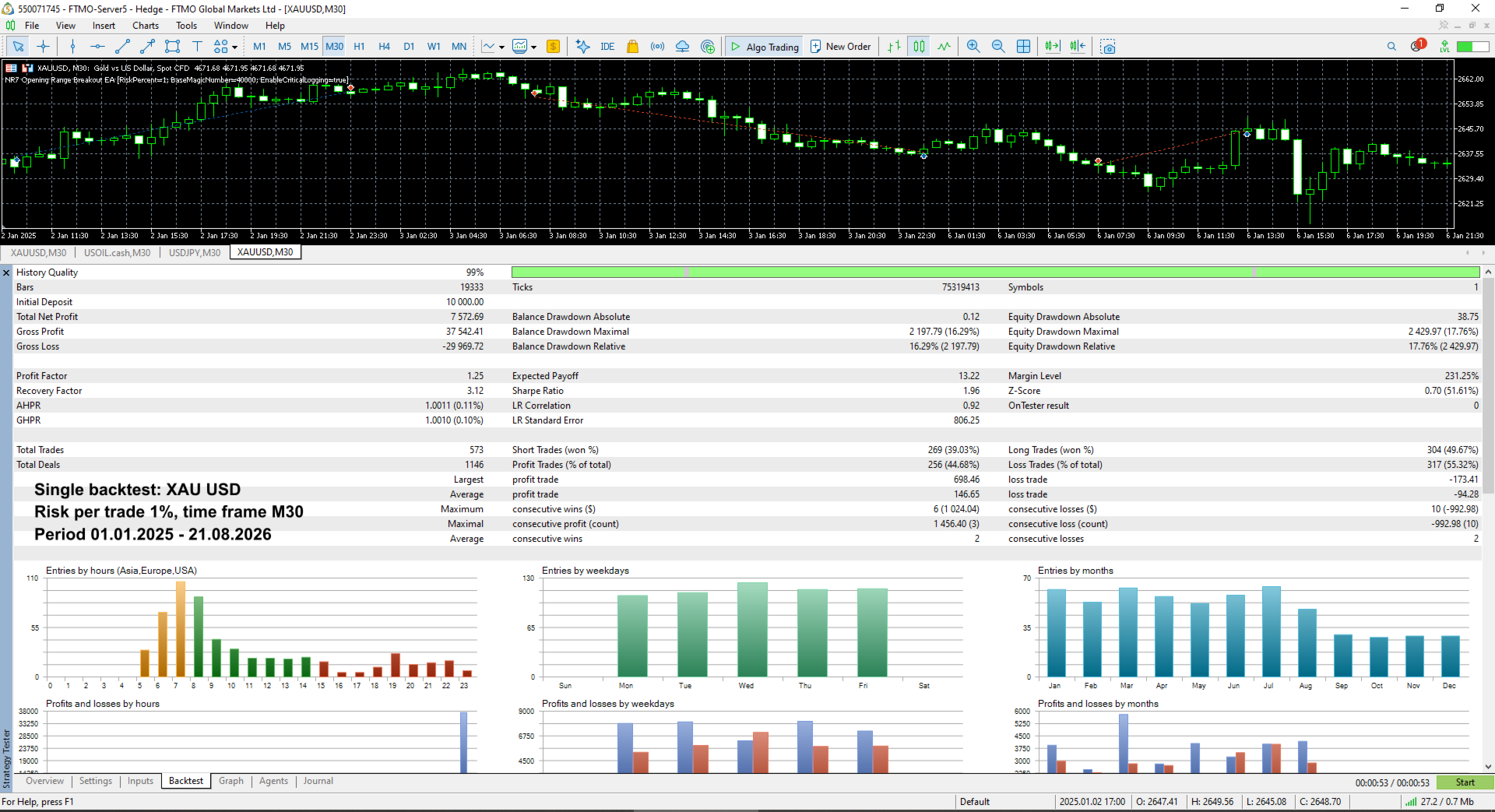Open the VPS cloud hosting icon
Viewport: 1495px width, 812px height.
click(682, 47)
